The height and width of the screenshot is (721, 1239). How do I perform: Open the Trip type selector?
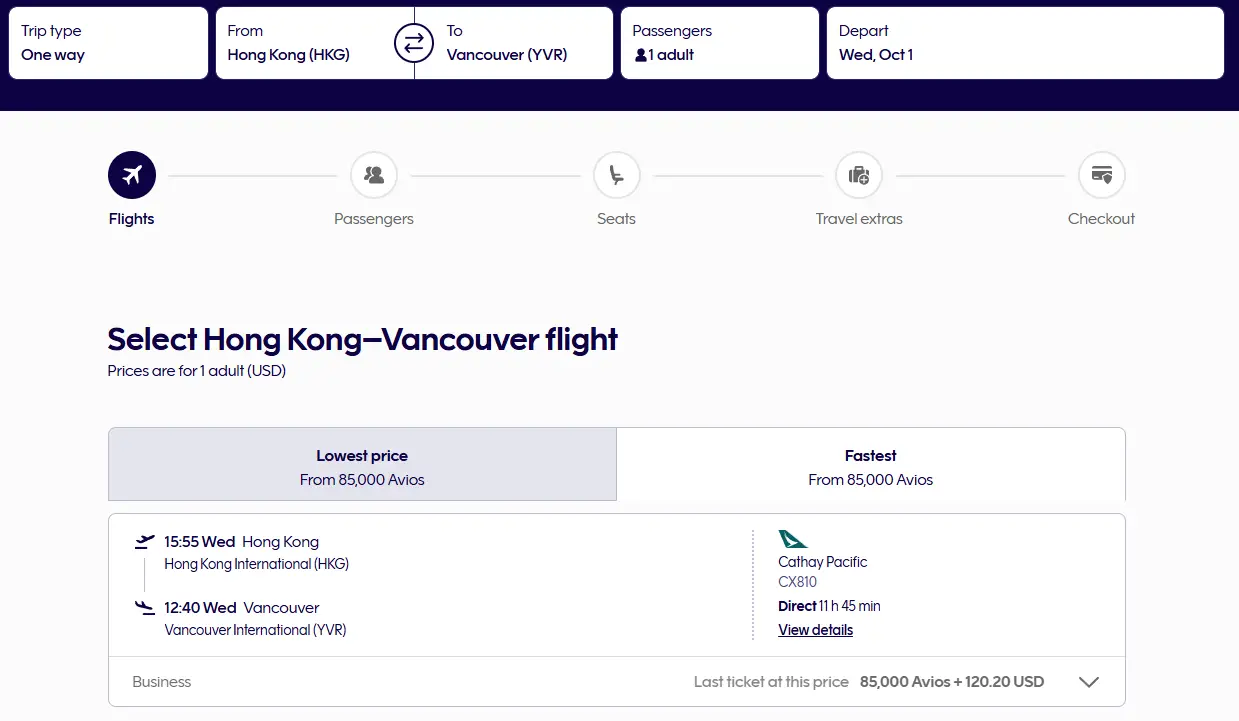click(x=108, y=43)
